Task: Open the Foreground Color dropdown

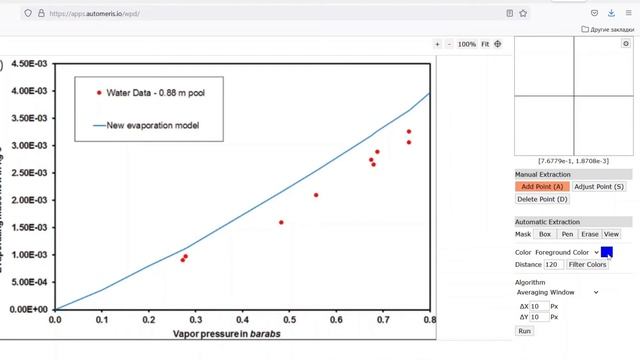Action: (567, 252)
